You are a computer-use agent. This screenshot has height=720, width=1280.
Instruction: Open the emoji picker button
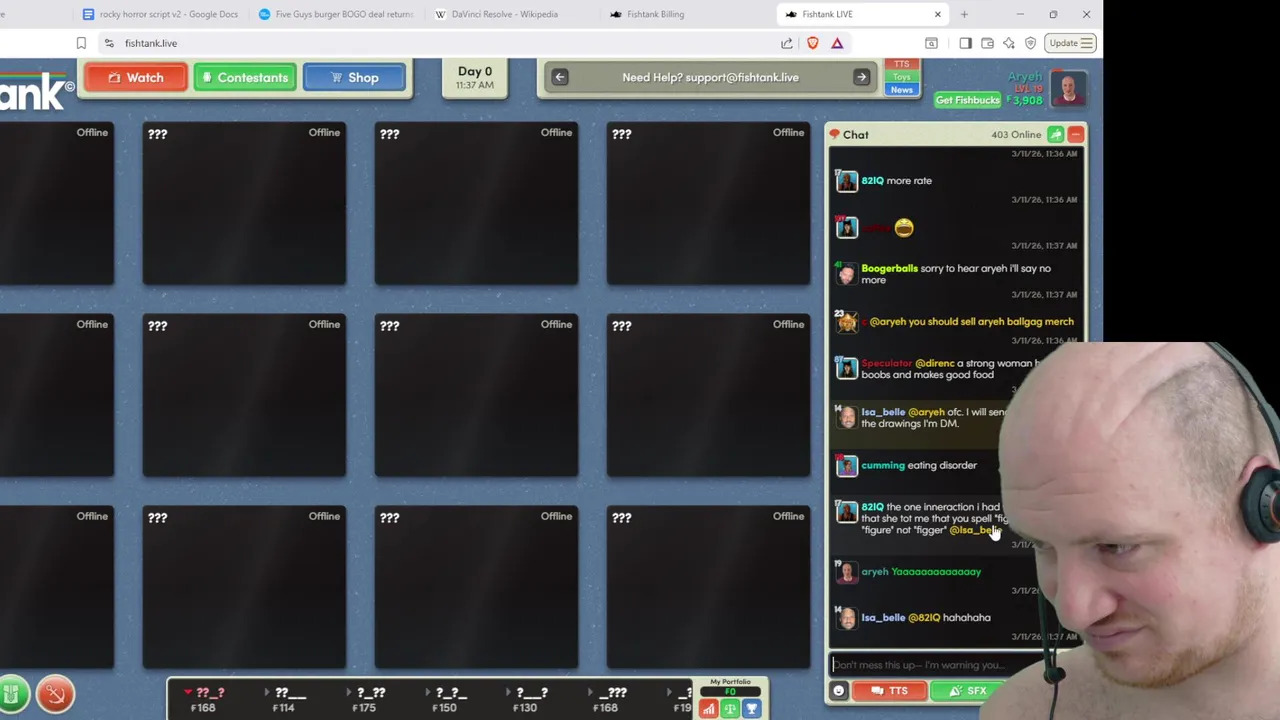coord(839,691)
